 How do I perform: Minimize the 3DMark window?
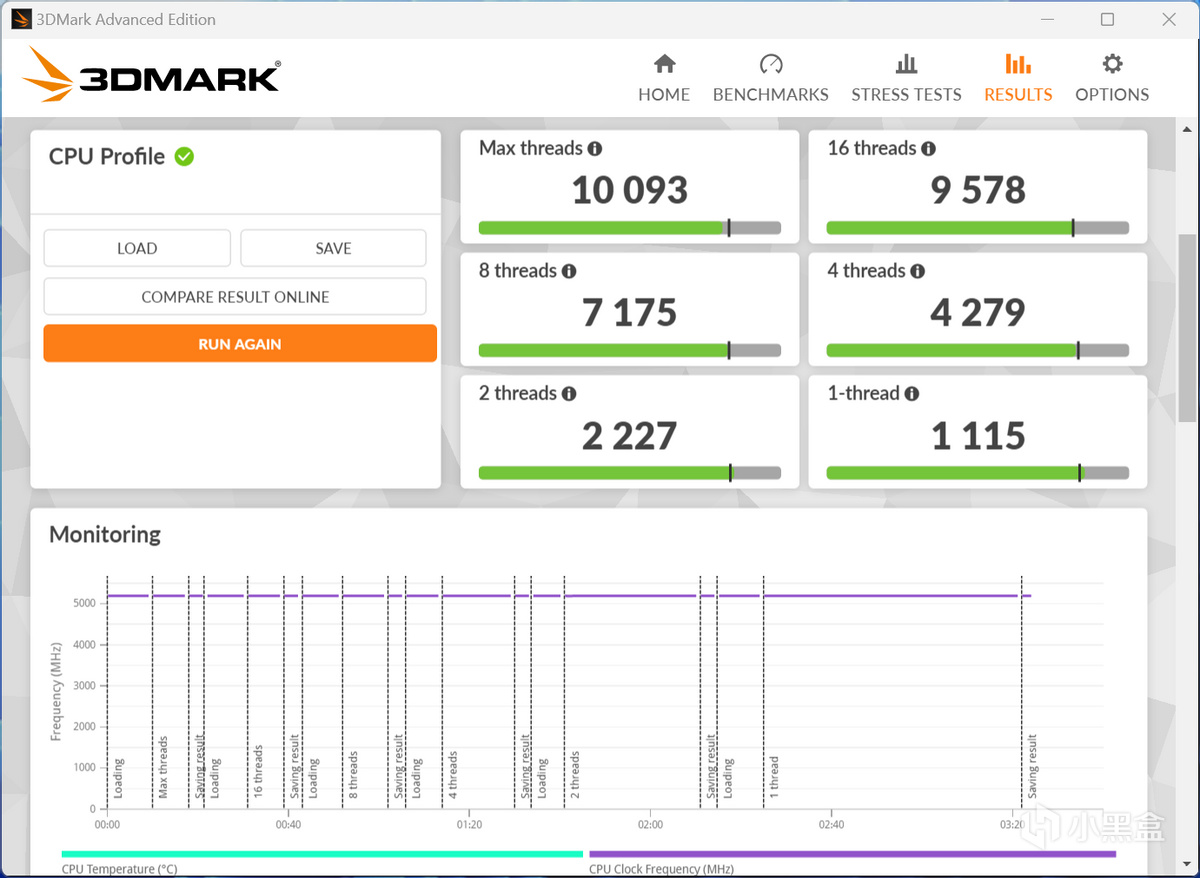point(1047,19)
